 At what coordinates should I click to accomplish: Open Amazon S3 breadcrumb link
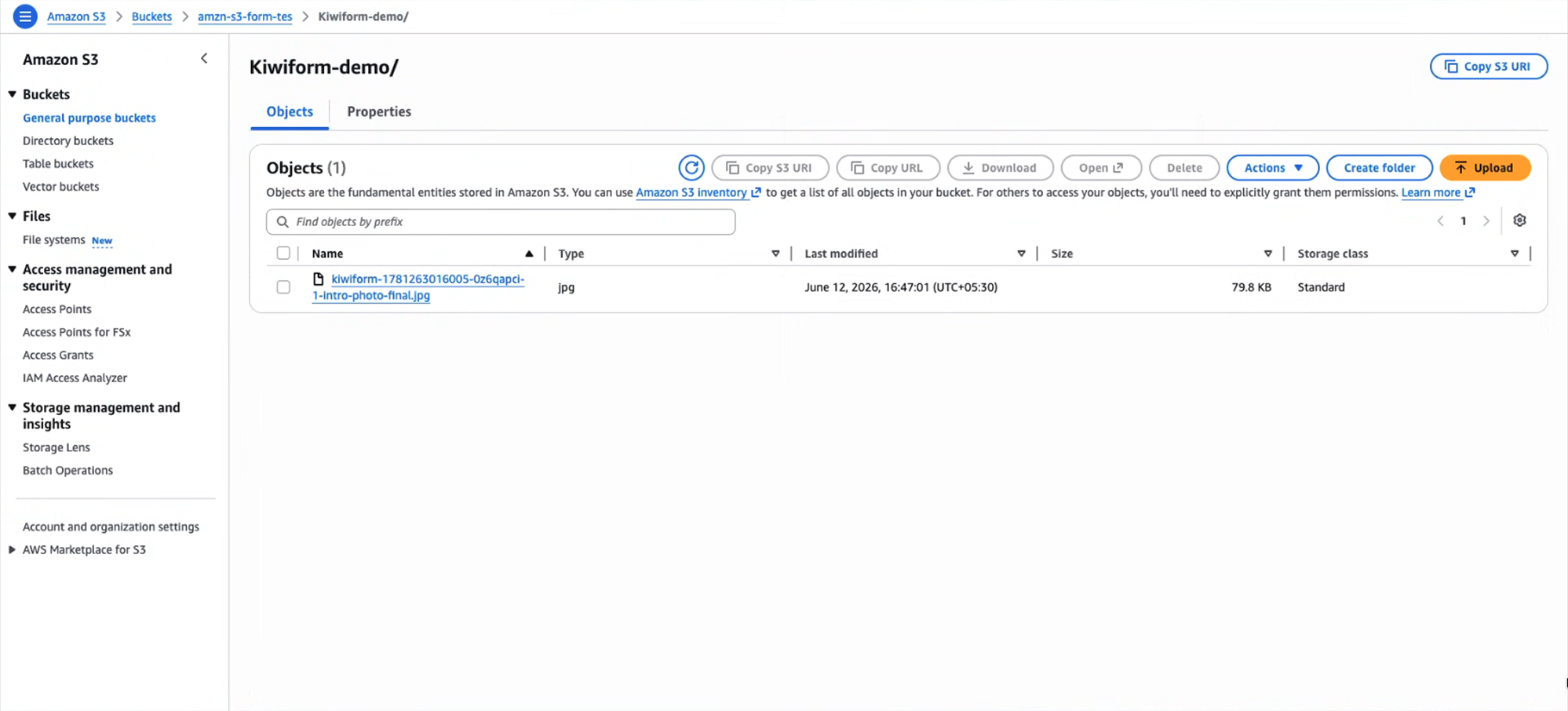click(76, 16)
